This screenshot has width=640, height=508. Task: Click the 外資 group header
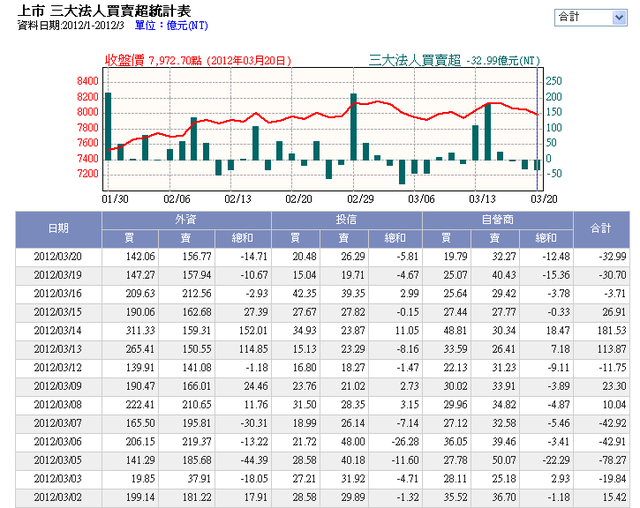pyautogui.click(x=186, y=220)
